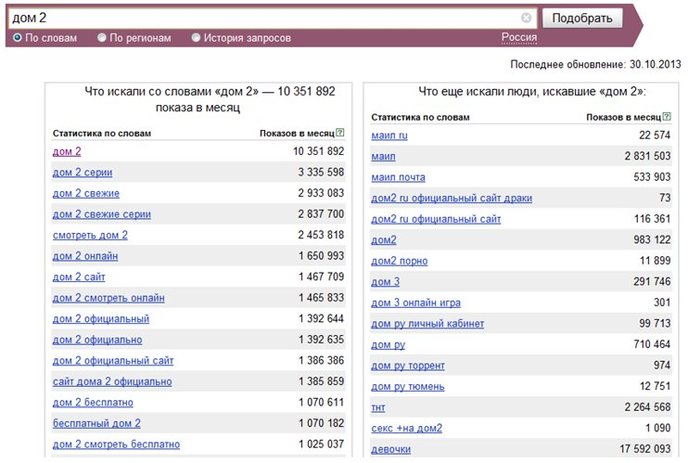Image resolution: width=688 pixels, height=463 pixels.
Task: Click into the search field containing "дом 2"
Action: [x=263, y=18]
